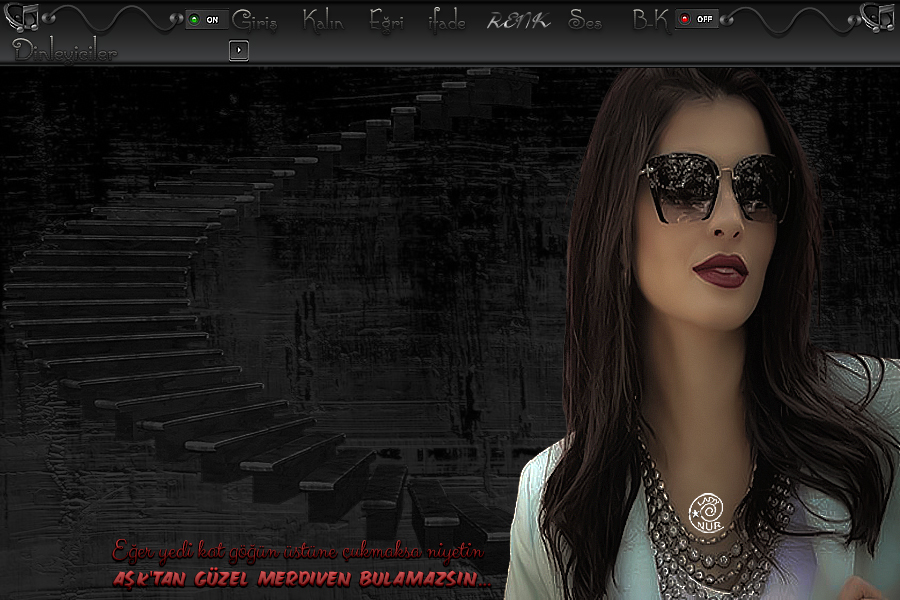Click the red italic quote text line
This screenshot has height=600, width=900.
[298, 551]
